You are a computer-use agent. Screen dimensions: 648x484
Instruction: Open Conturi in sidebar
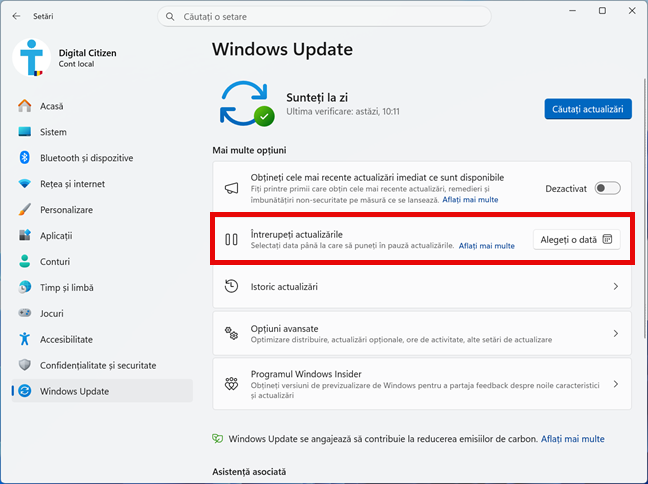[102, 262]
